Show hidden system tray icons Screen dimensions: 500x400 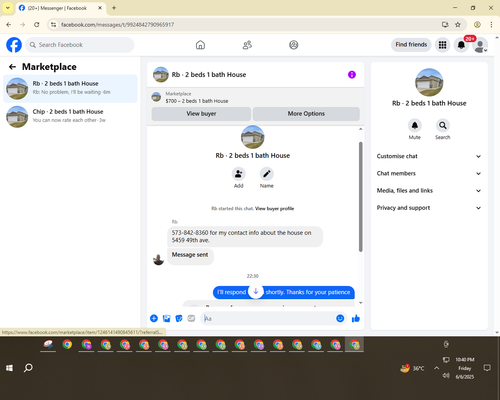pos(436,368)
